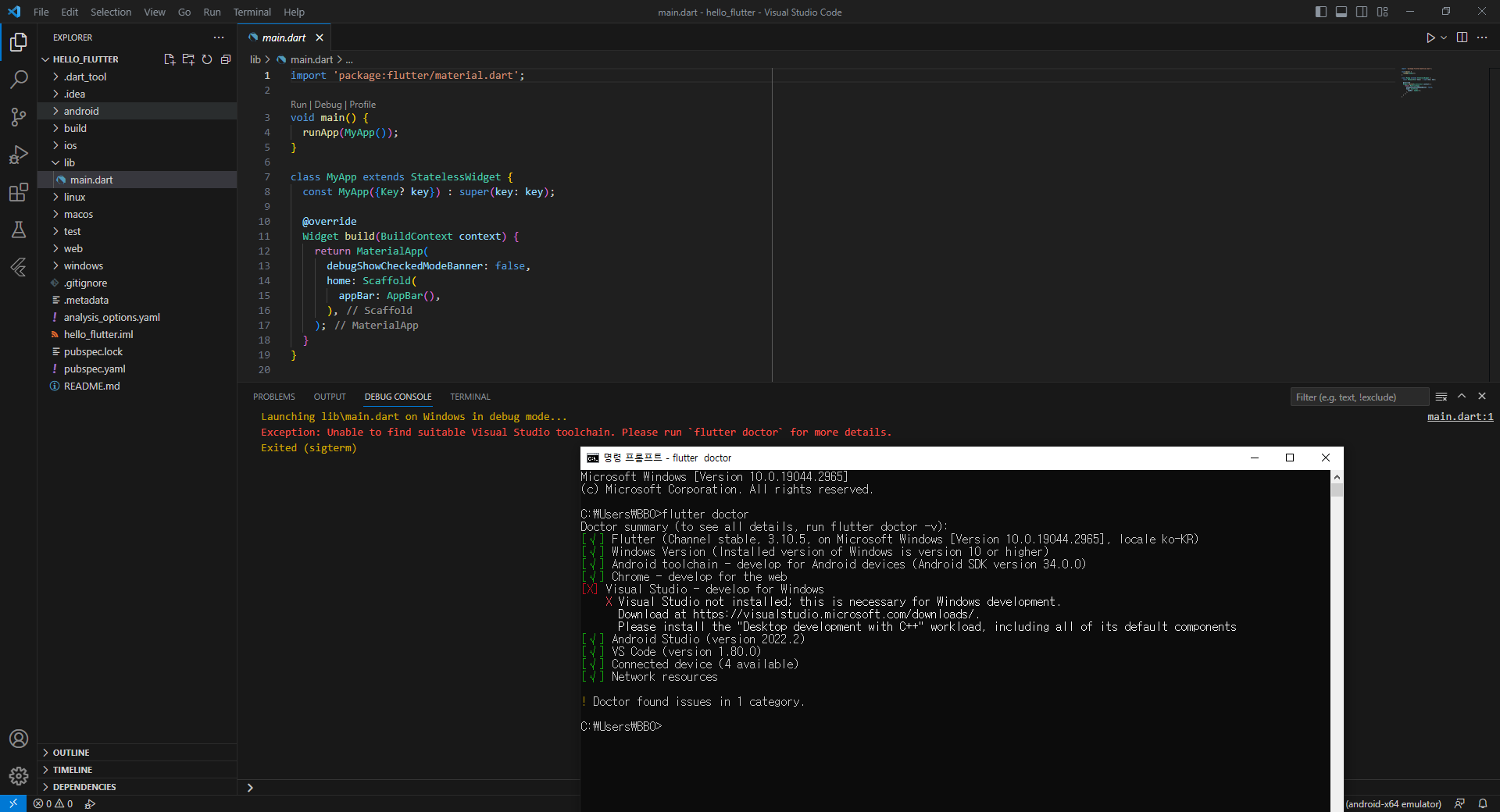Click lib in the breadcrumb path
Viewport: 1500px width, 812px height.
pos(255,59)
